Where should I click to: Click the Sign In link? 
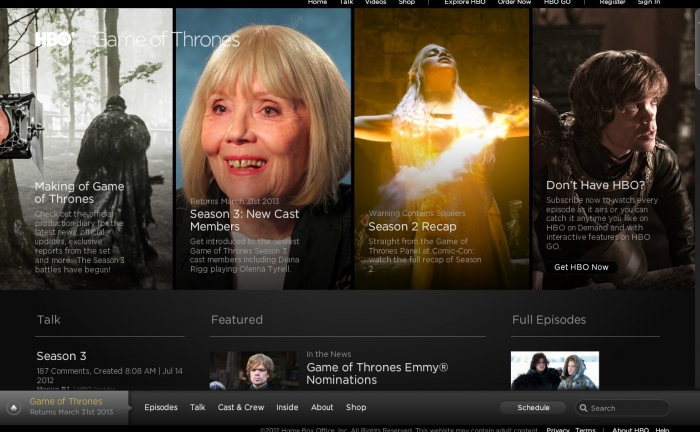[x=649, y=2]
